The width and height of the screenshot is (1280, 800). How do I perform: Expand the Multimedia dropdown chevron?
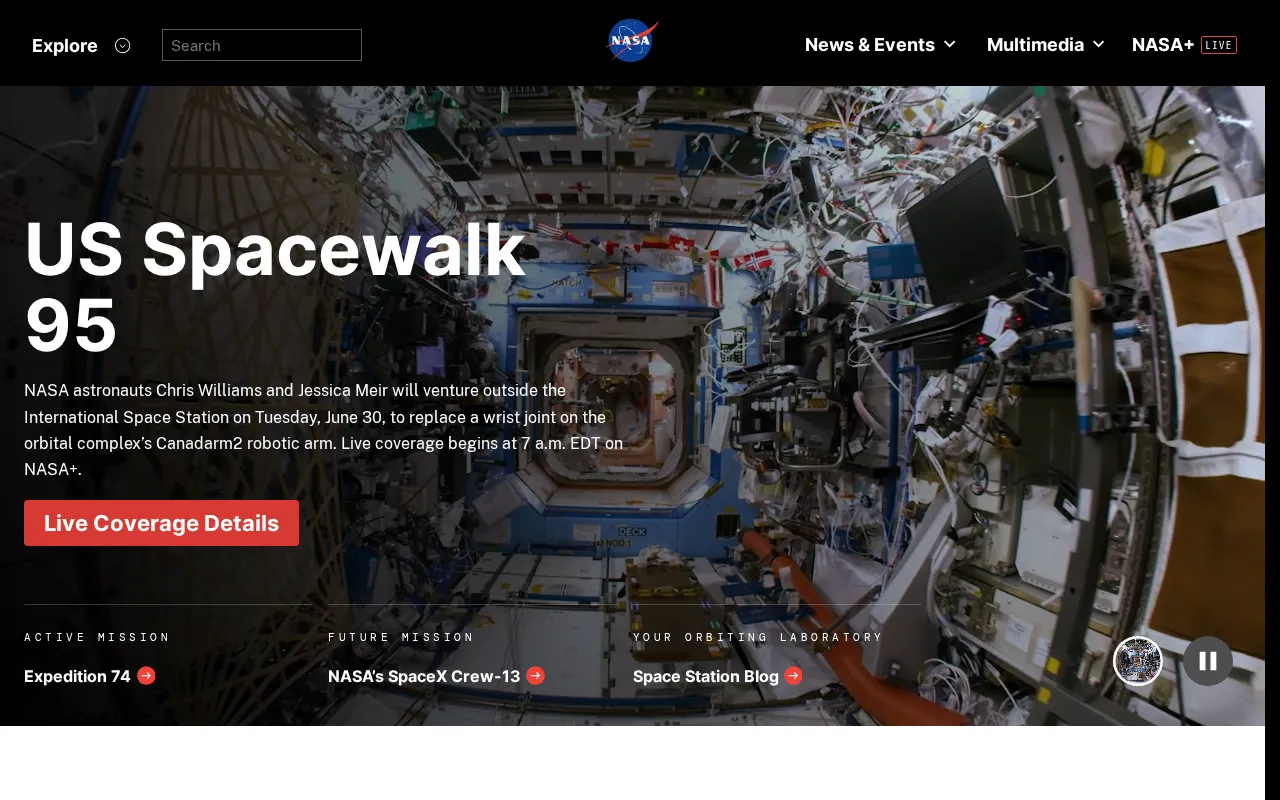pos(1098,44)
